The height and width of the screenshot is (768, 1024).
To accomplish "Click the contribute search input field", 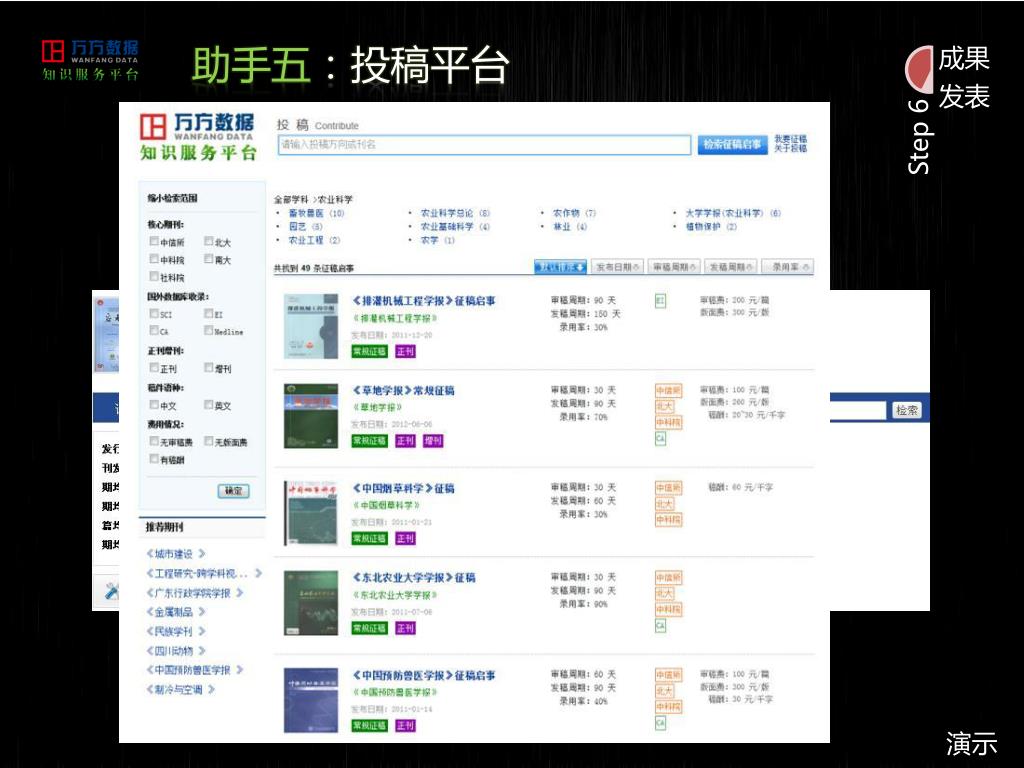I will tap(484, 144).
